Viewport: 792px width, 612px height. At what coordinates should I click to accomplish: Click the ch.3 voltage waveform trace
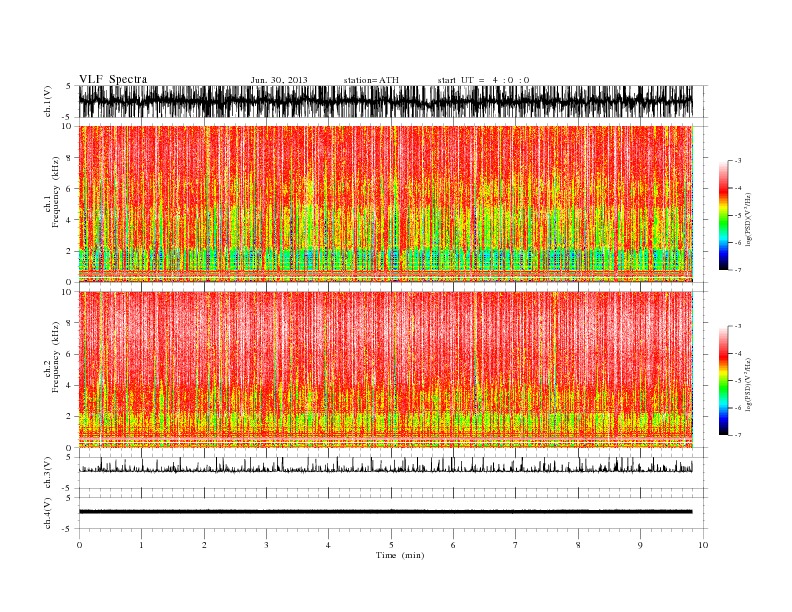[385, 467]
